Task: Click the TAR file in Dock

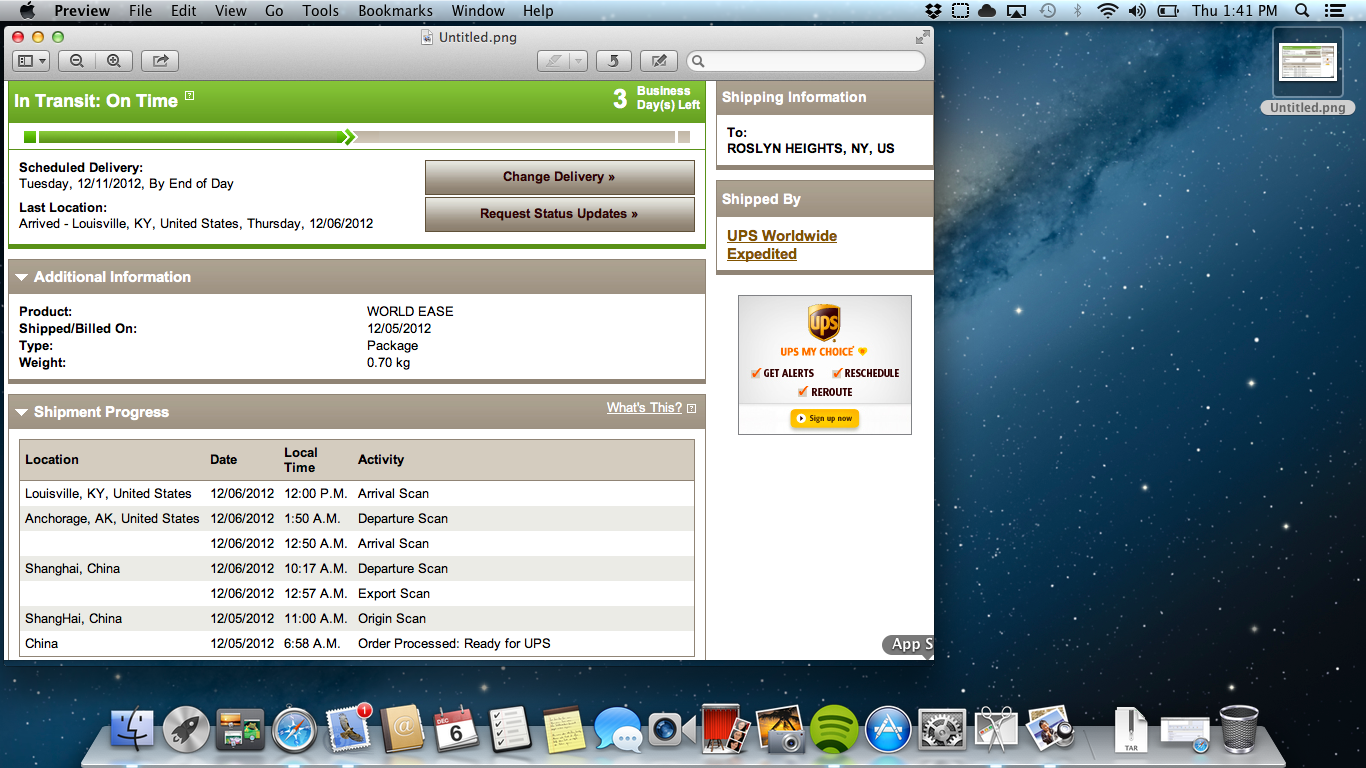Action: point(1131,730)
